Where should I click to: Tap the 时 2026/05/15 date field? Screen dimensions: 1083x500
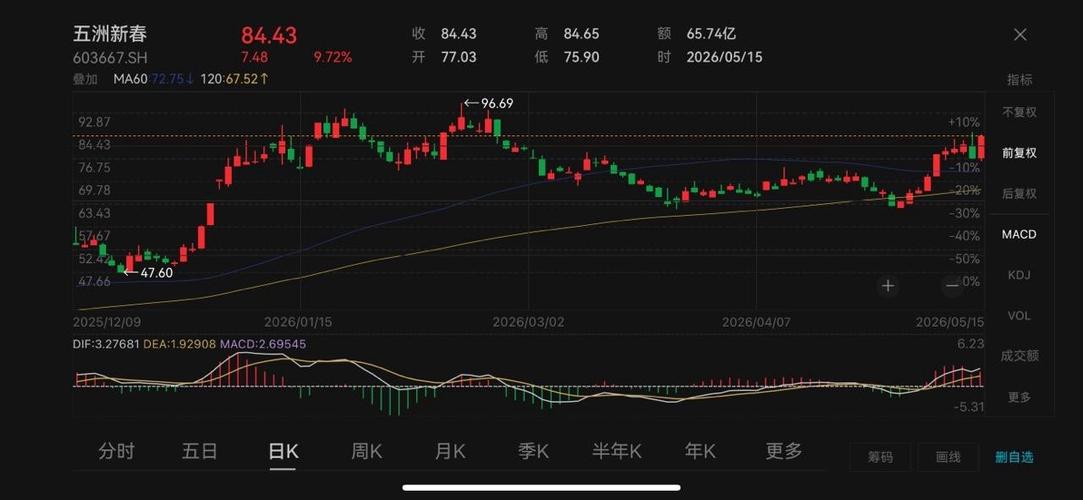[710, 57]
